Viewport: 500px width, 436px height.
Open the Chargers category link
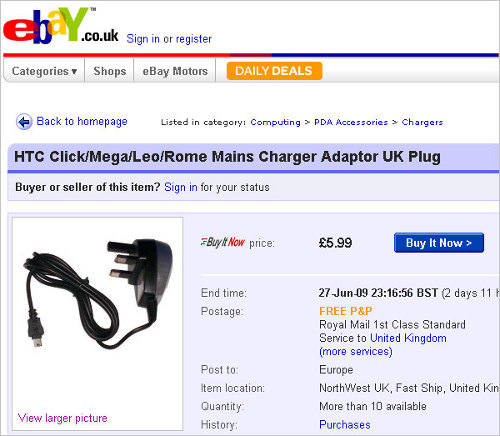pyautogui.click(x=422, y=122)
